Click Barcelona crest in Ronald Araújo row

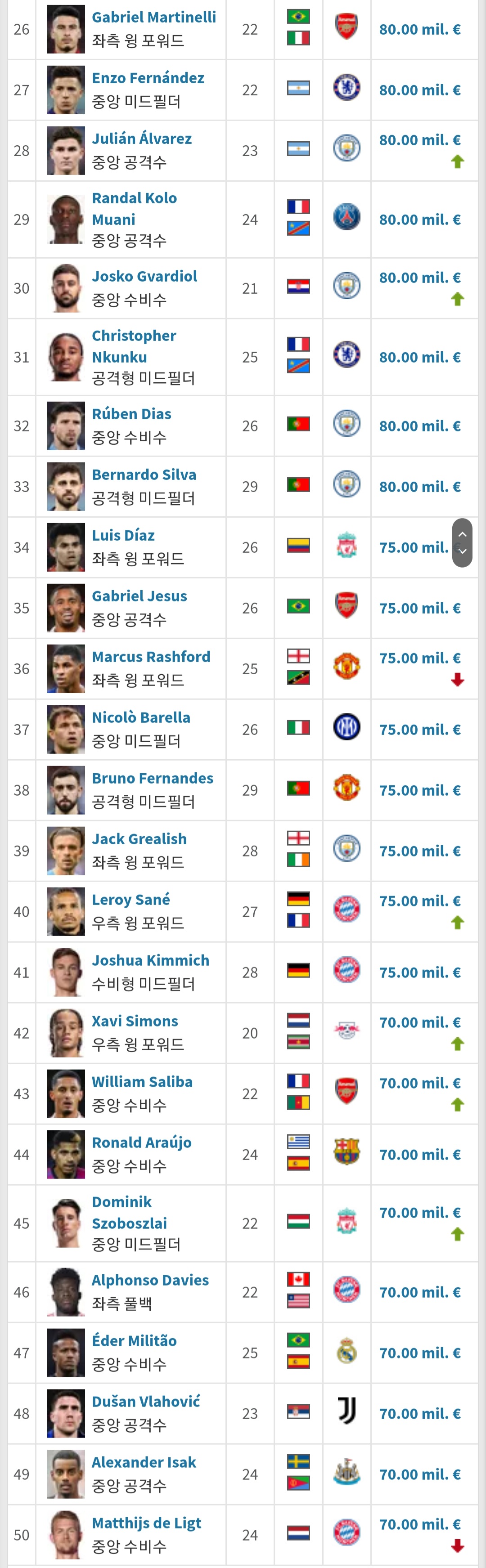point(346,1152)
